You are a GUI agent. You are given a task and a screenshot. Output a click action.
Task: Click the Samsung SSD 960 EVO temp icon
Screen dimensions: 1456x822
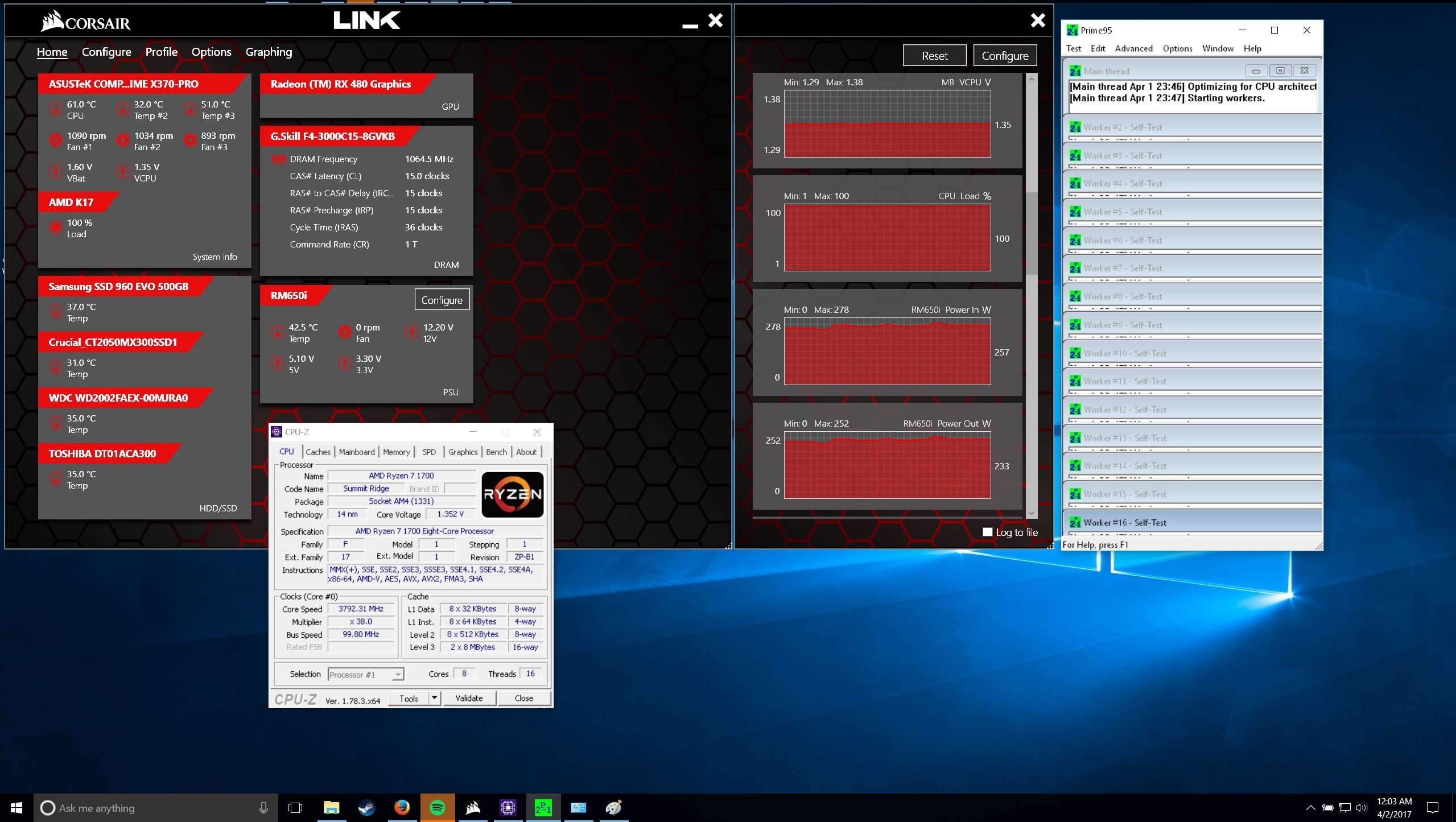[x=56, y=312]
